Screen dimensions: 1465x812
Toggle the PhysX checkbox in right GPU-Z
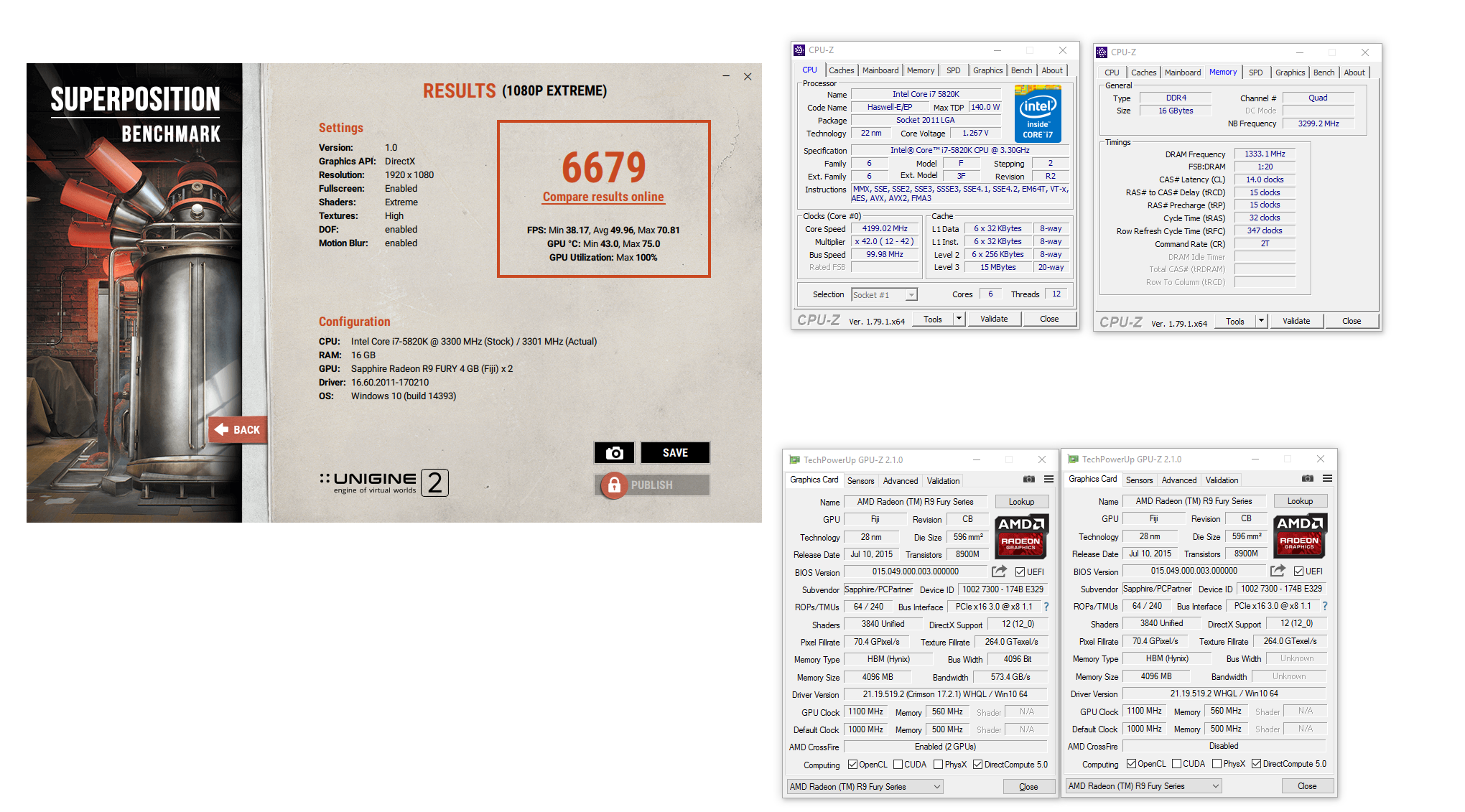click(x=1217, y=764)
